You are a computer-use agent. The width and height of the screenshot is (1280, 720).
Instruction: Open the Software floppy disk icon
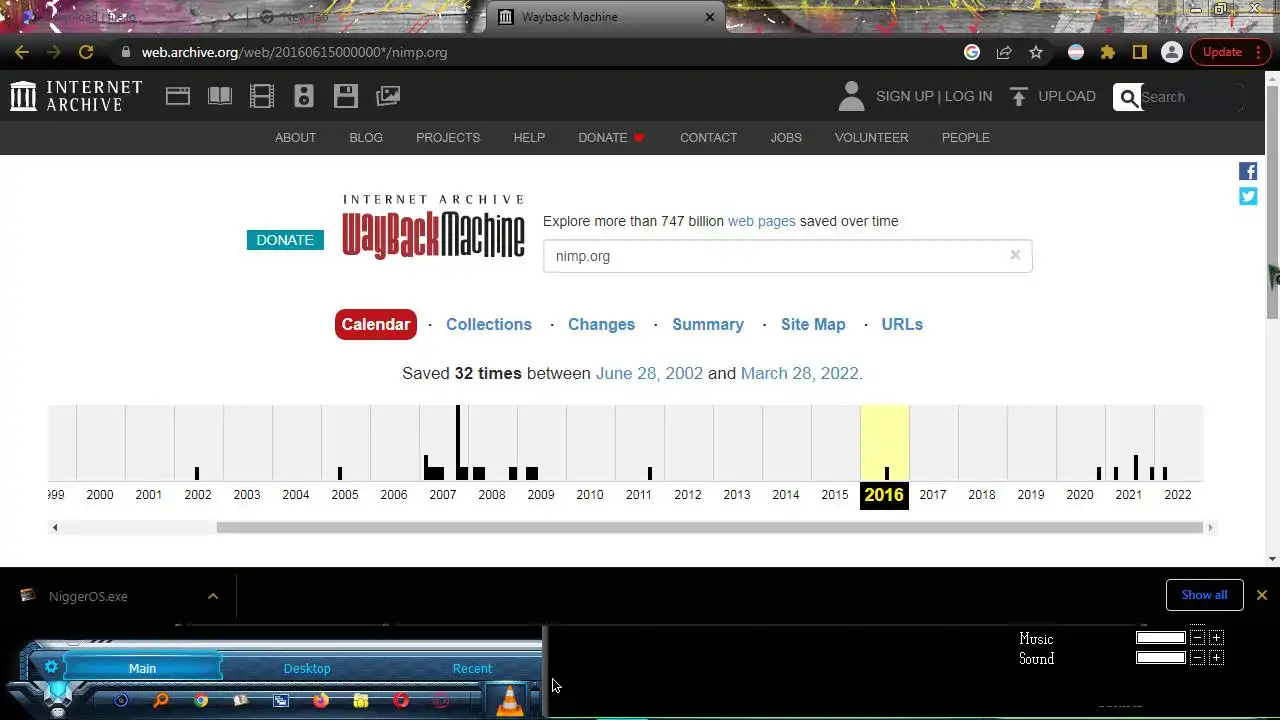coord(346,96)
